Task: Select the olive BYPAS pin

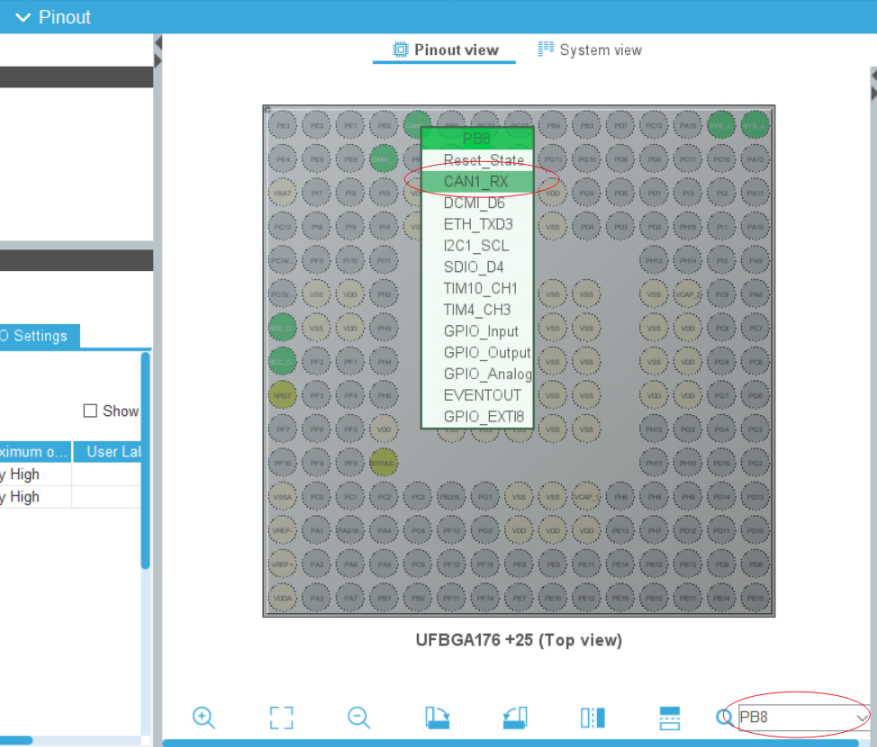Action: 384,463
